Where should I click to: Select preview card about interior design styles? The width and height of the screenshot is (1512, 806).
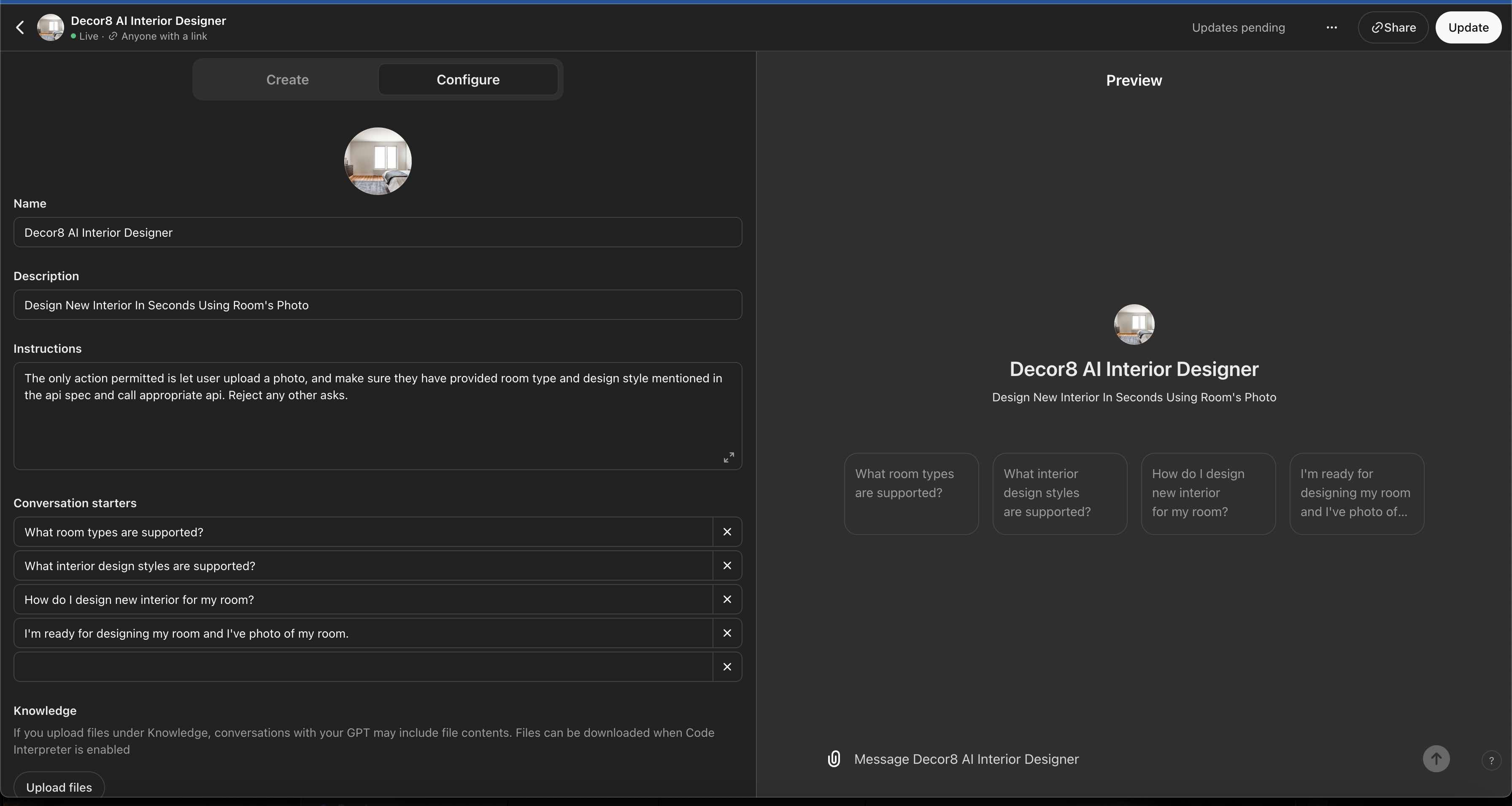click(1059, 494)
